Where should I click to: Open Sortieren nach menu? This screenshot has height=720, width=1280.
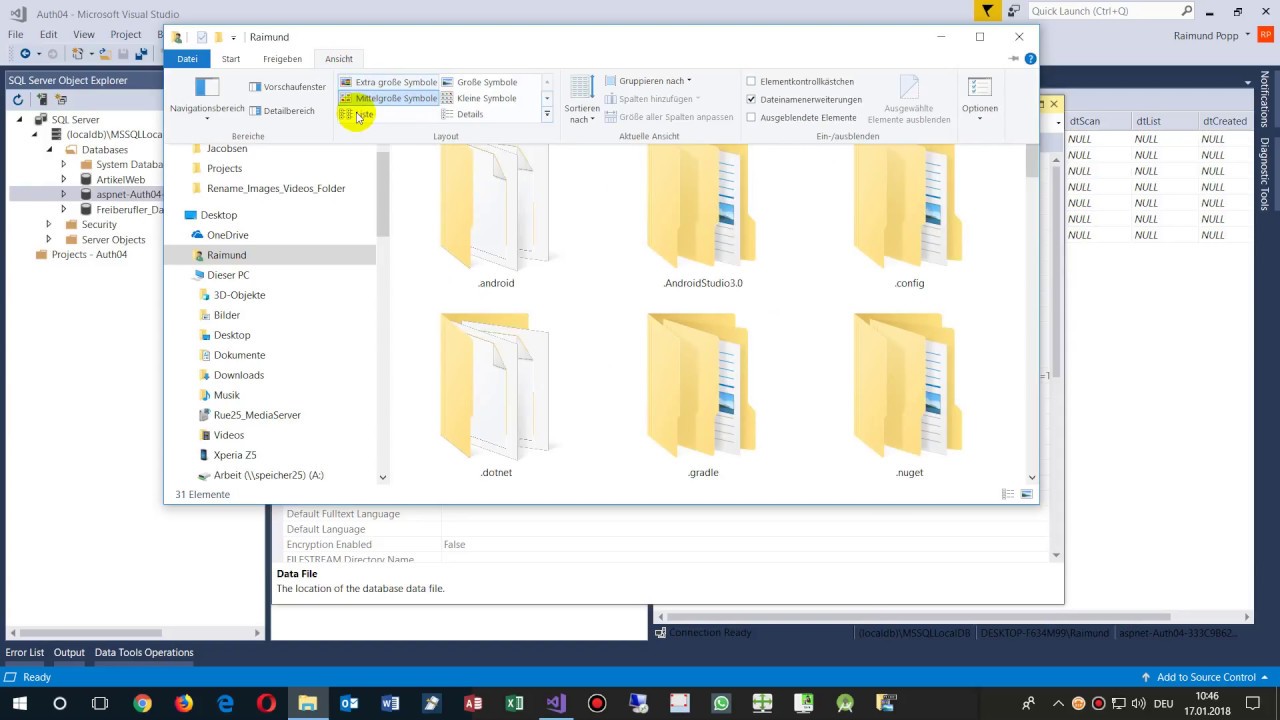coord(581,100)
